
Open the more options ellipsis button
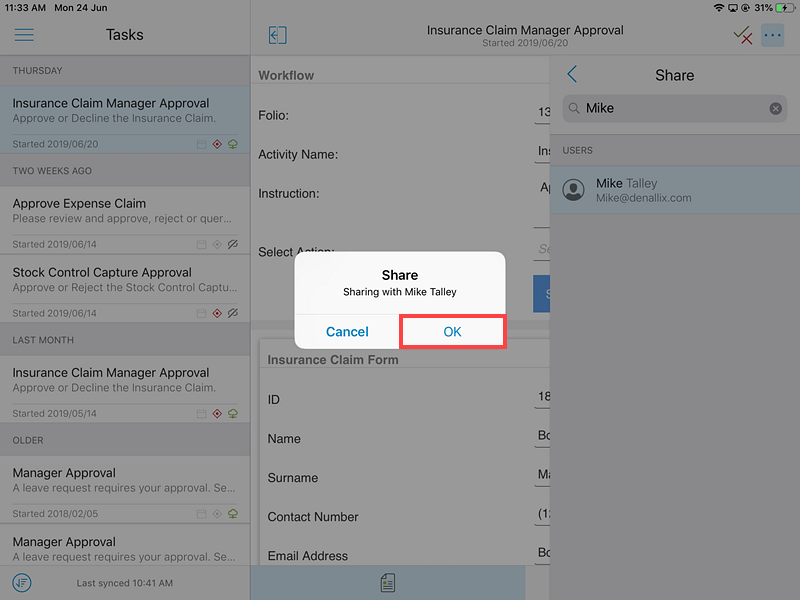click(772, 35)
